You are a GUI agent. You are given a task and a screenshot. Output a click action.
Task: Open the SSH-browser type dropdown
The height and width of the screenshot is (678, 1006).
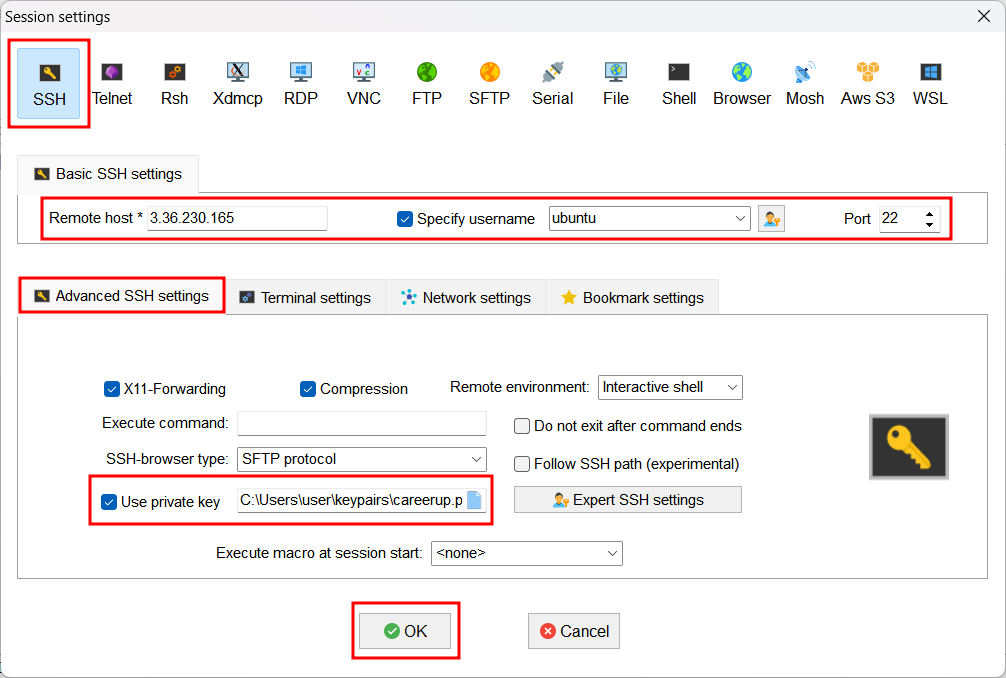(x=362, y=459)
